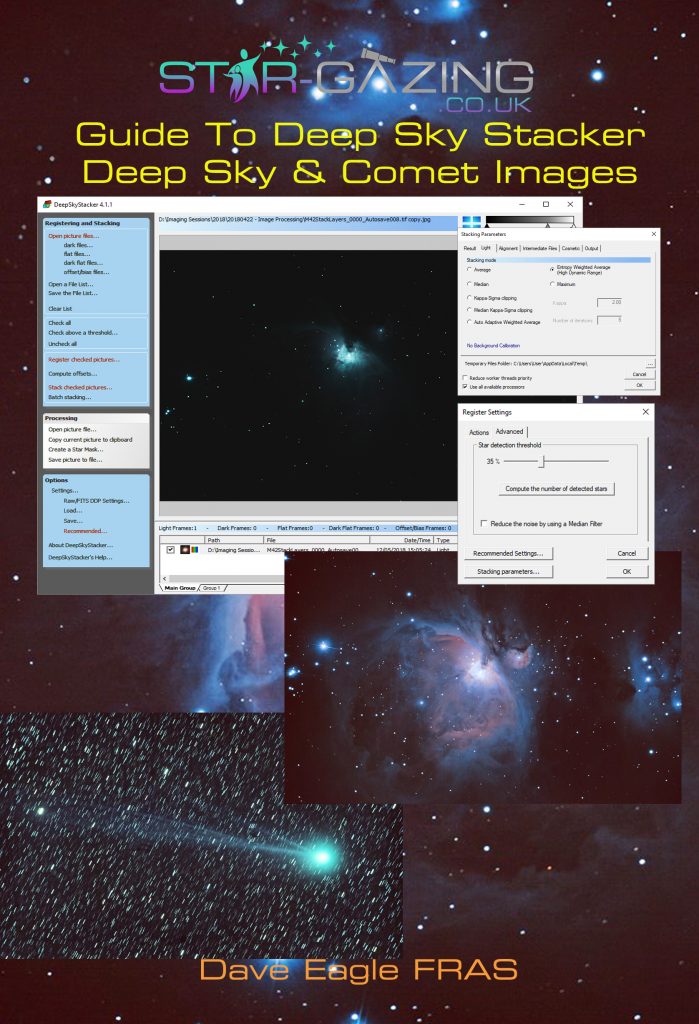Switch to the Light tab

click(486, 248)
